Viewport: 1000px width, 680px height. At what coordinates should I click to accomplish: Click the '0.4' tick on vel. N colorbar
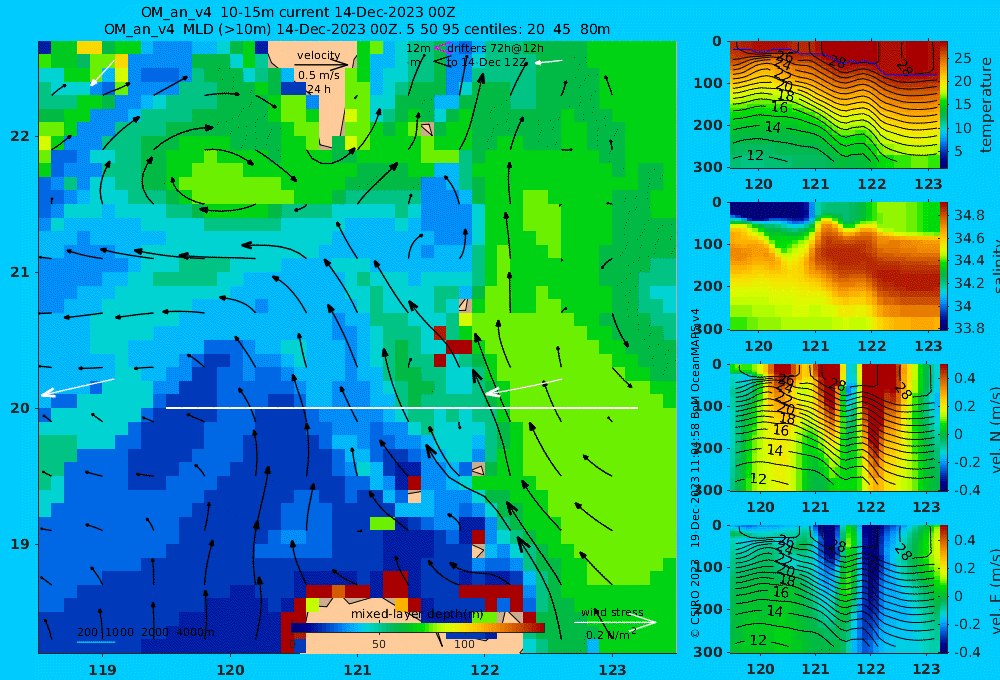point(965,378)
